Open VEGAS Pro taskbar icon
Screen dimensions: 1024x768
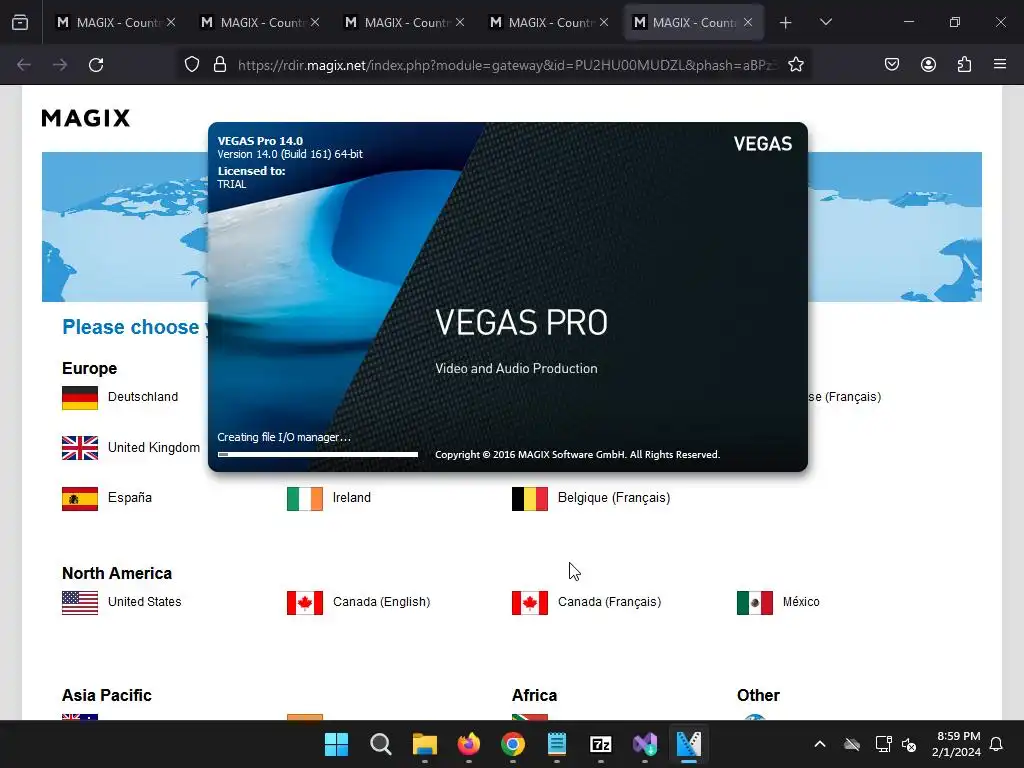688,744
